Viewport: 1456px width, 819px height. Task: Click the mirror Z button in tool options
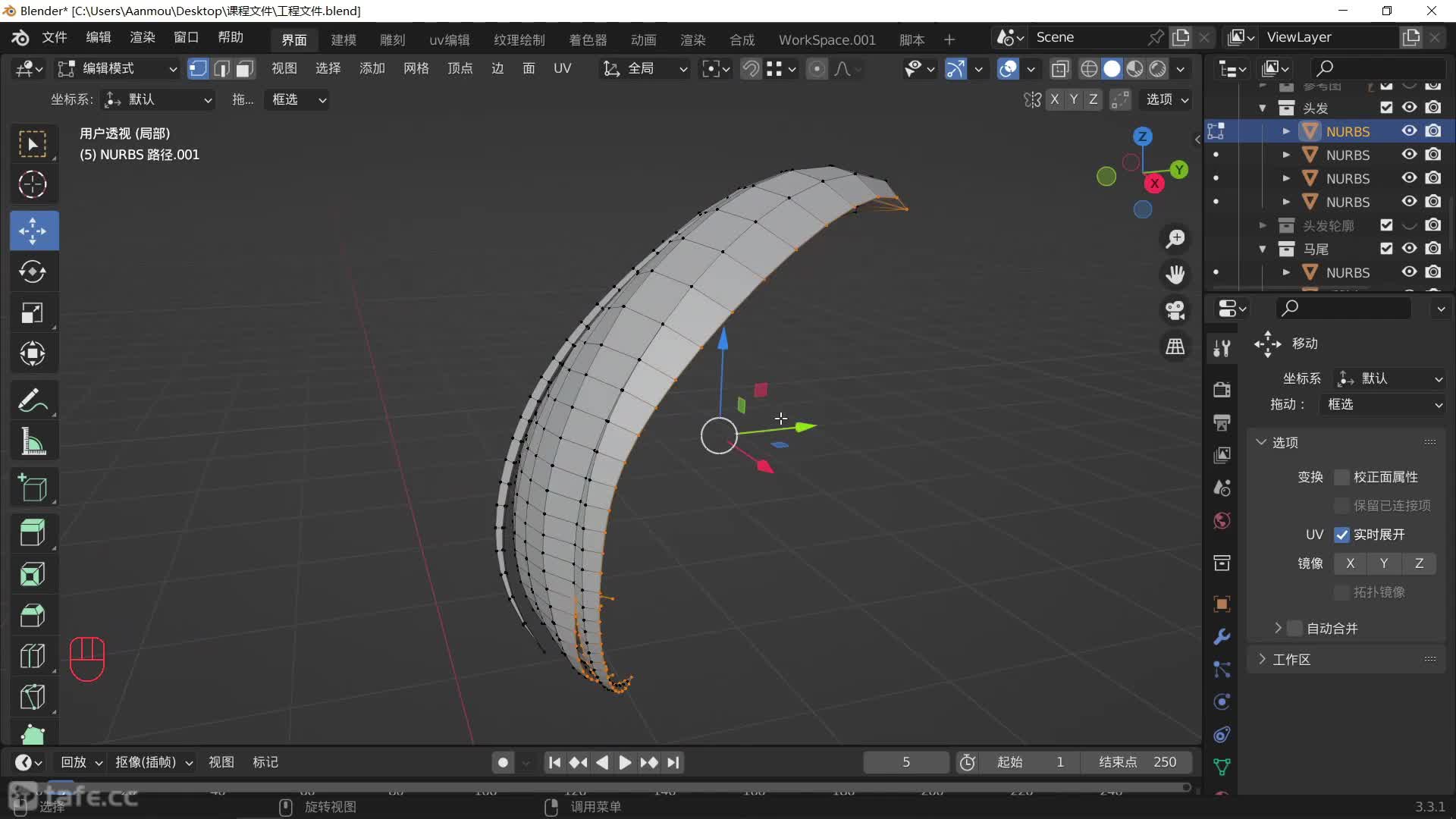pyautogui.click(x=1419, y=563)
